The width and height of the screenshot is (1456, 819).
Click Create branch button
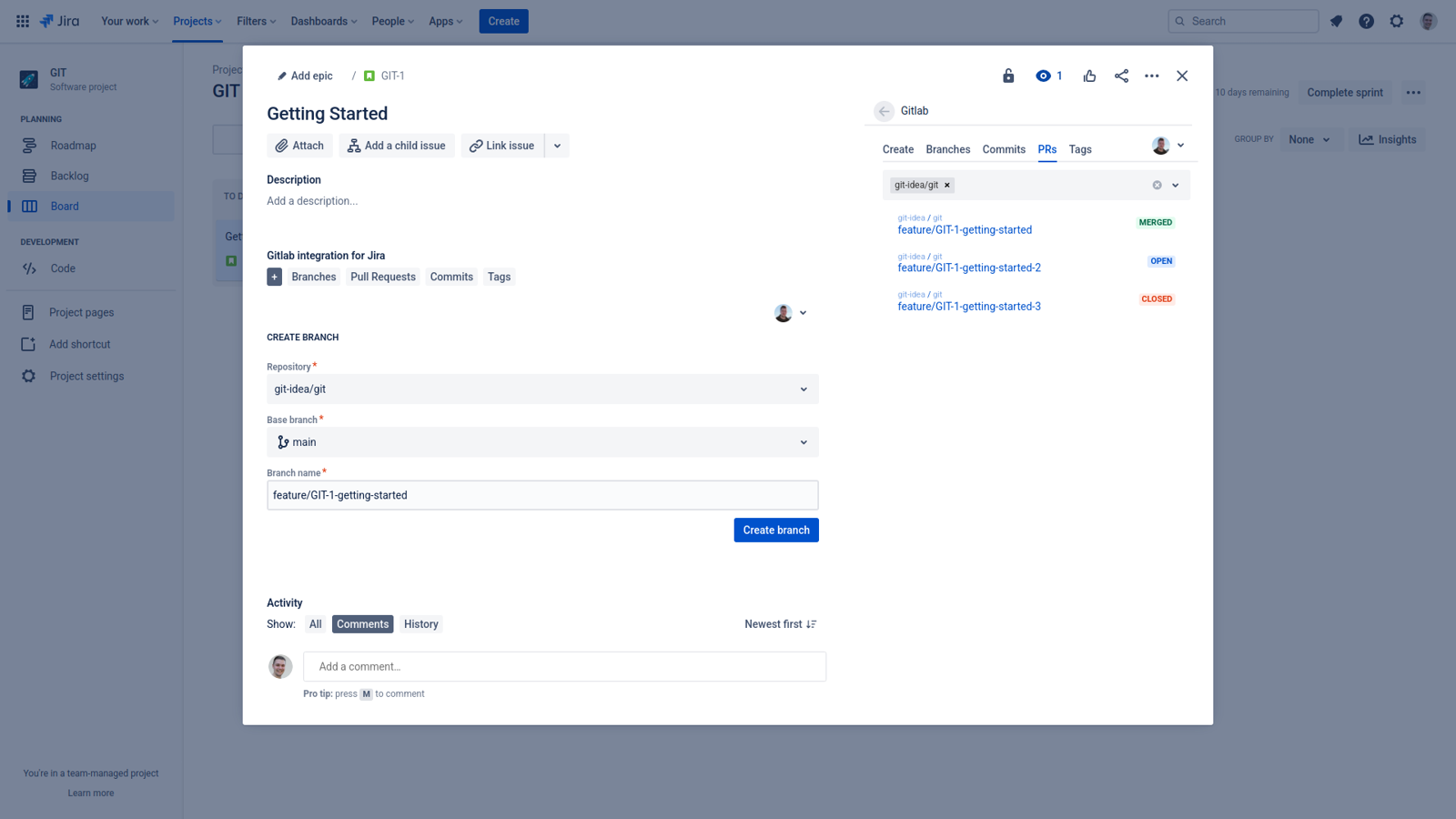point(776,530)
